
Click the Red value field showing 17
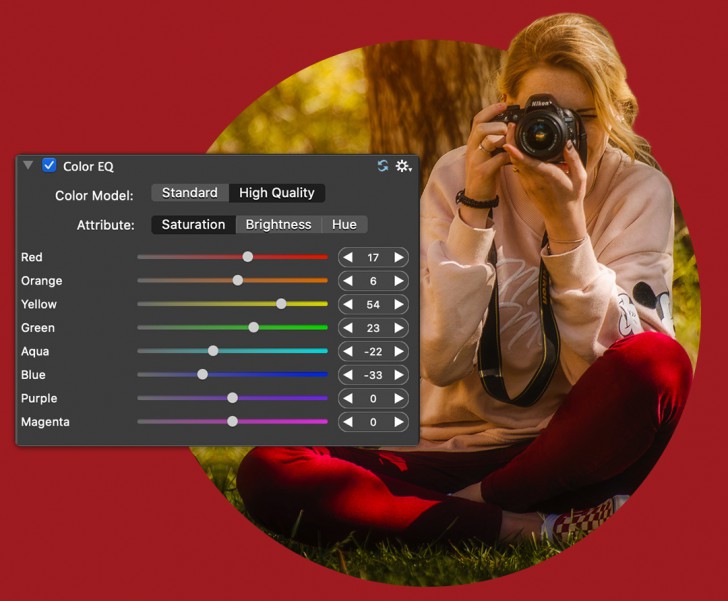[373, 257]
